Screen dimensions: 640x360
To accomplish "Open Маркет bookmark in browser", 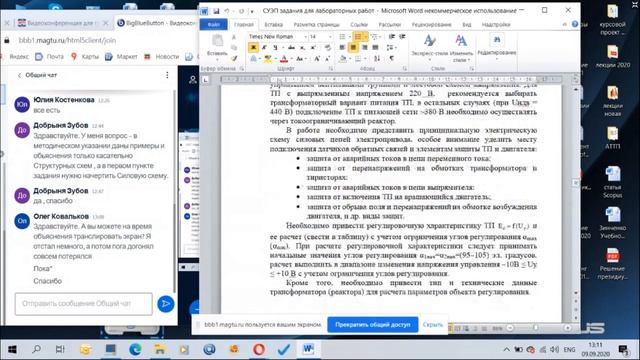I will (x=122, y=56).
